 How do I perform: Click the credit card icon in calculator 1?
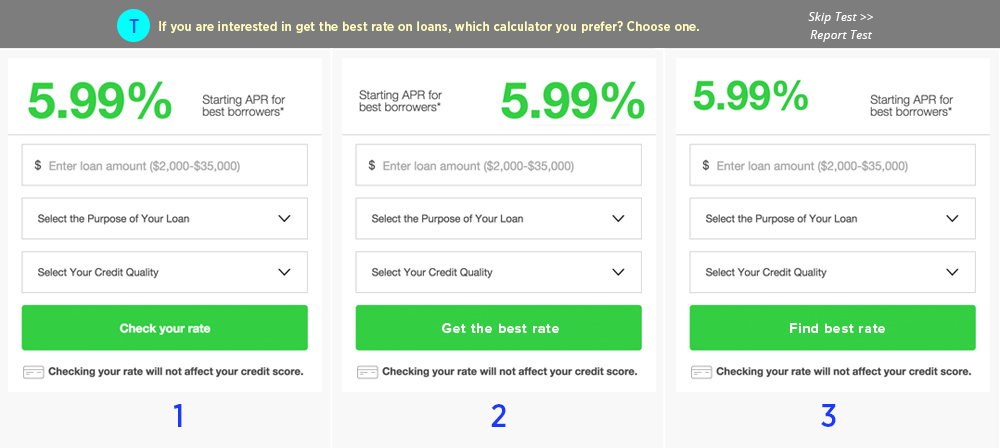pyautogui.click(x=33, y=372)
